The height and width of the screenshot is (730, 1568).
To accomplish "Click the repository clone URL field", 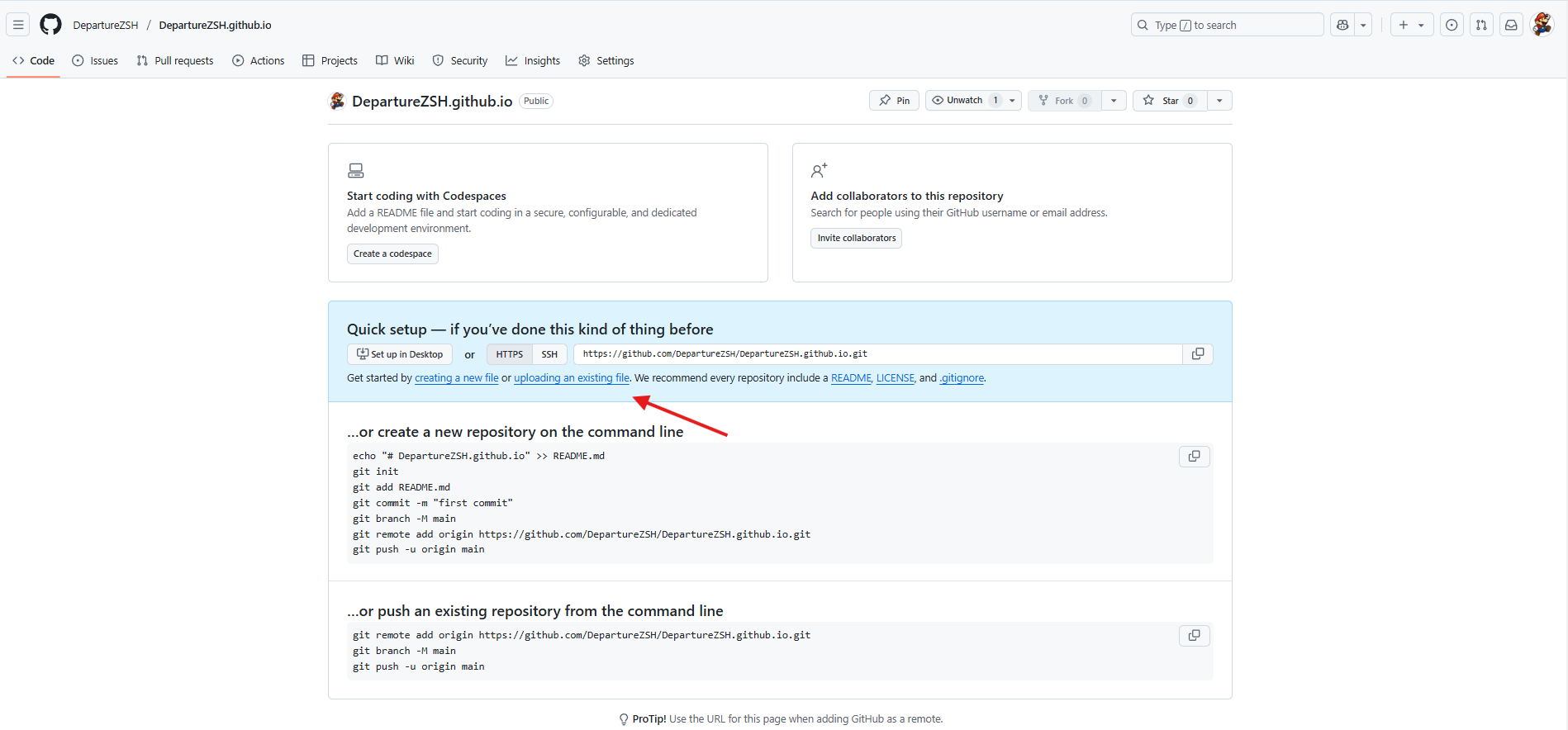I will click(878, 354).
